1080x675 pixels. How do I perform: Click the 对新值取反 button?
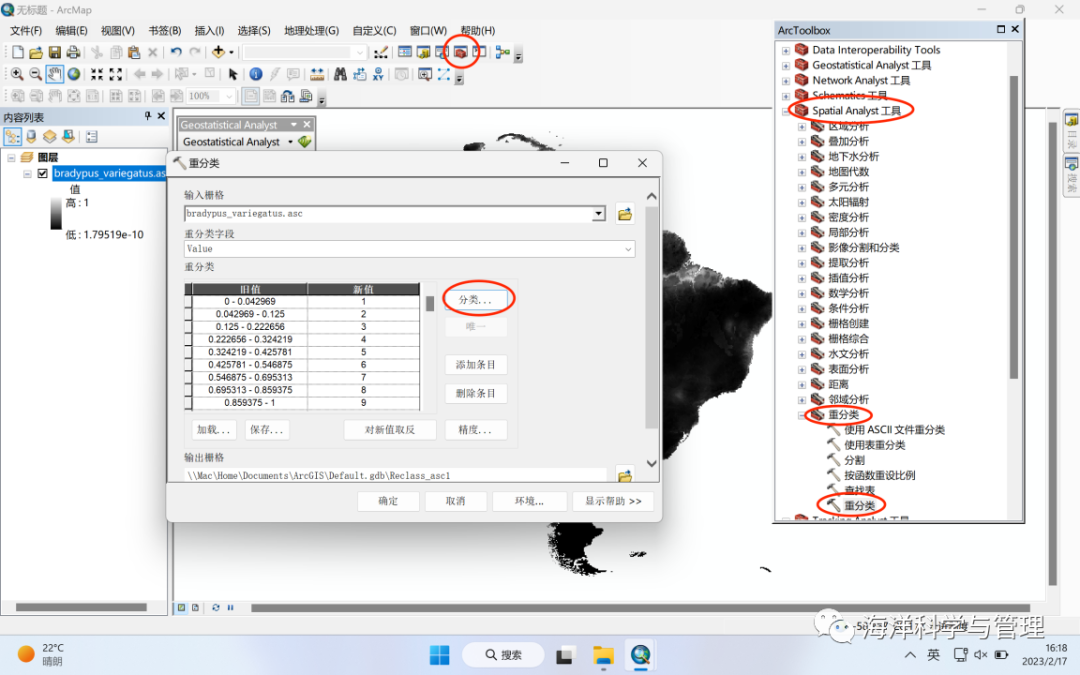tap(390, 430)
